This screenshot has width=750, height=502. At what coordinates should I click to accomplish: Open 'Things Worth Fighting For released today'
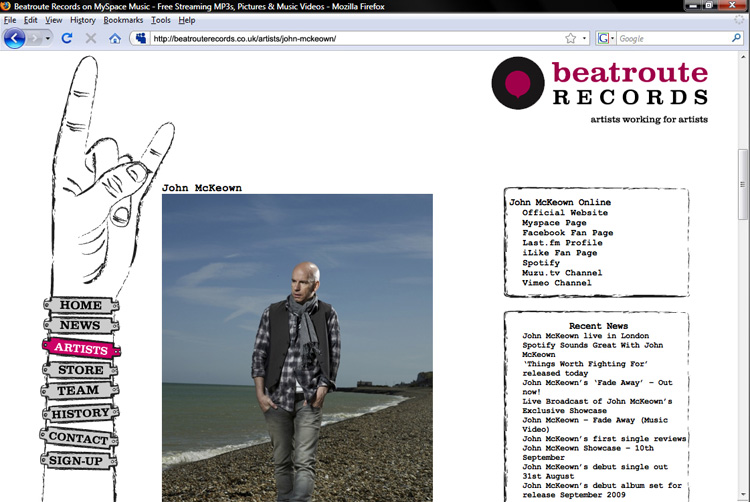coord(585,368)
